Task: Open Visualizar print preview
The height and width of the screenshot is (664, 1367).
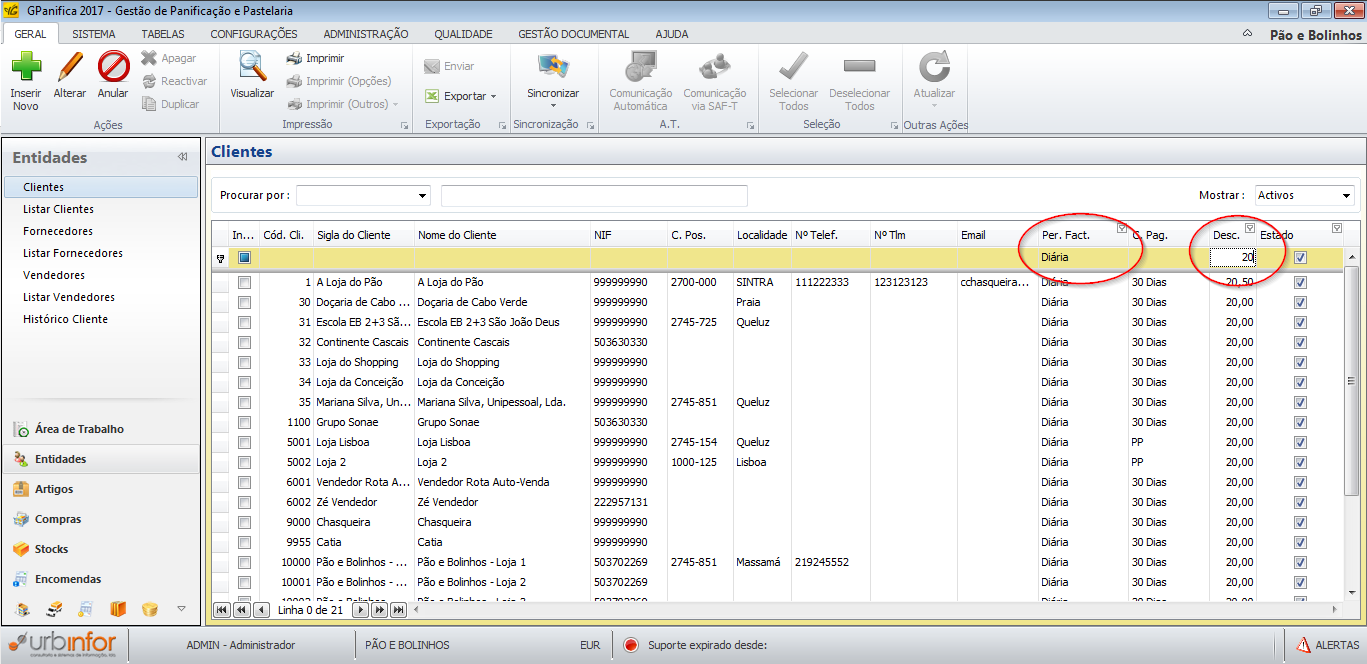Action: (252, 68)
